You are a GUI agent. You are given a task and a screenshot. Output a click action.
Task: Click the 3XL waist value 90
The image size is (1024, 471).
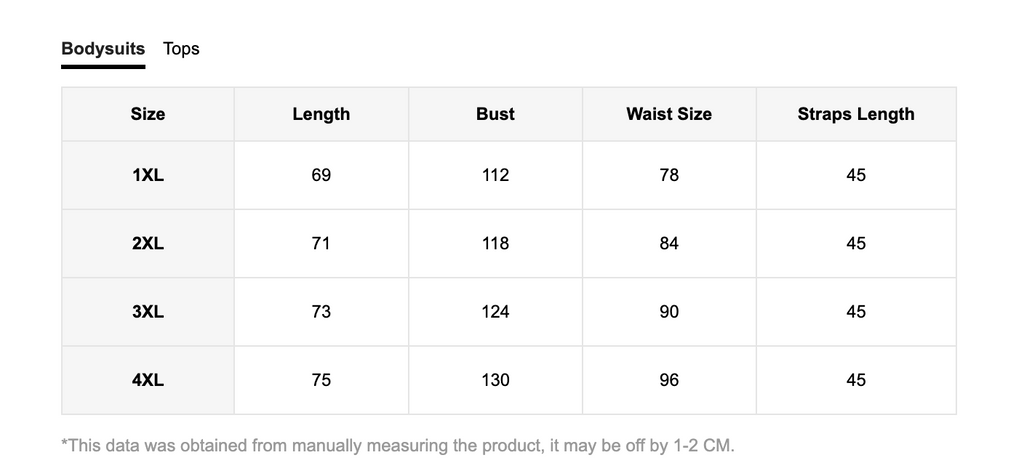tap(669, 312)
